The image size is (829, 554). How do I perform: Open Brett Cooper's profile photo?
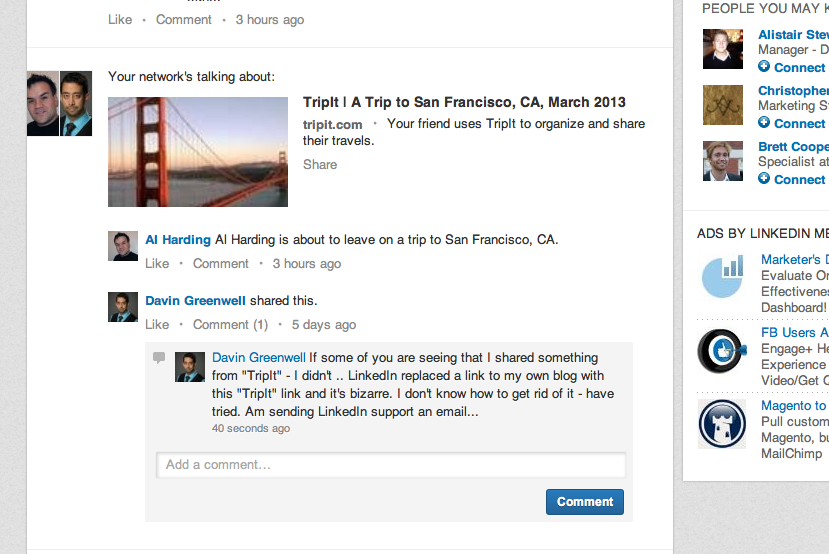click(x=723, y=161)
